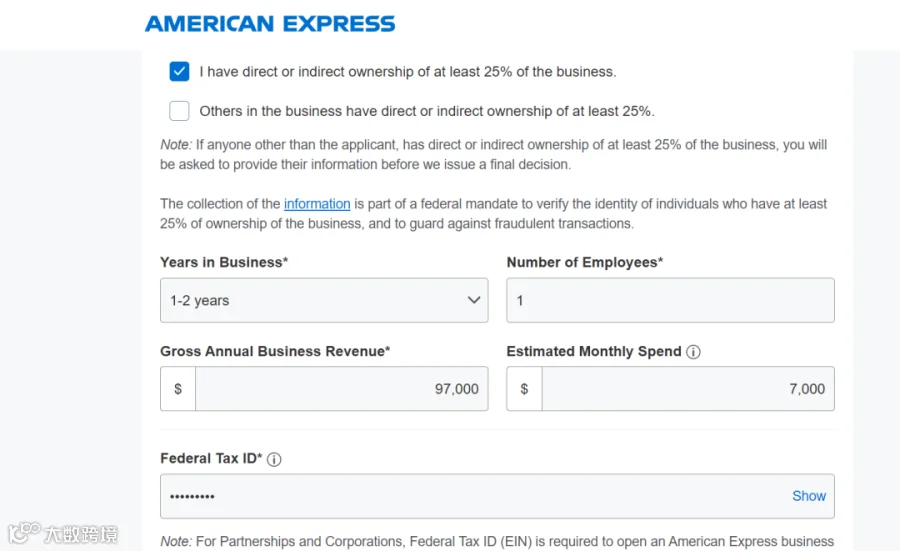900x551 pixels.
Task: Click the Estimated Monthly Spend amount field
Action: (688, 389)
